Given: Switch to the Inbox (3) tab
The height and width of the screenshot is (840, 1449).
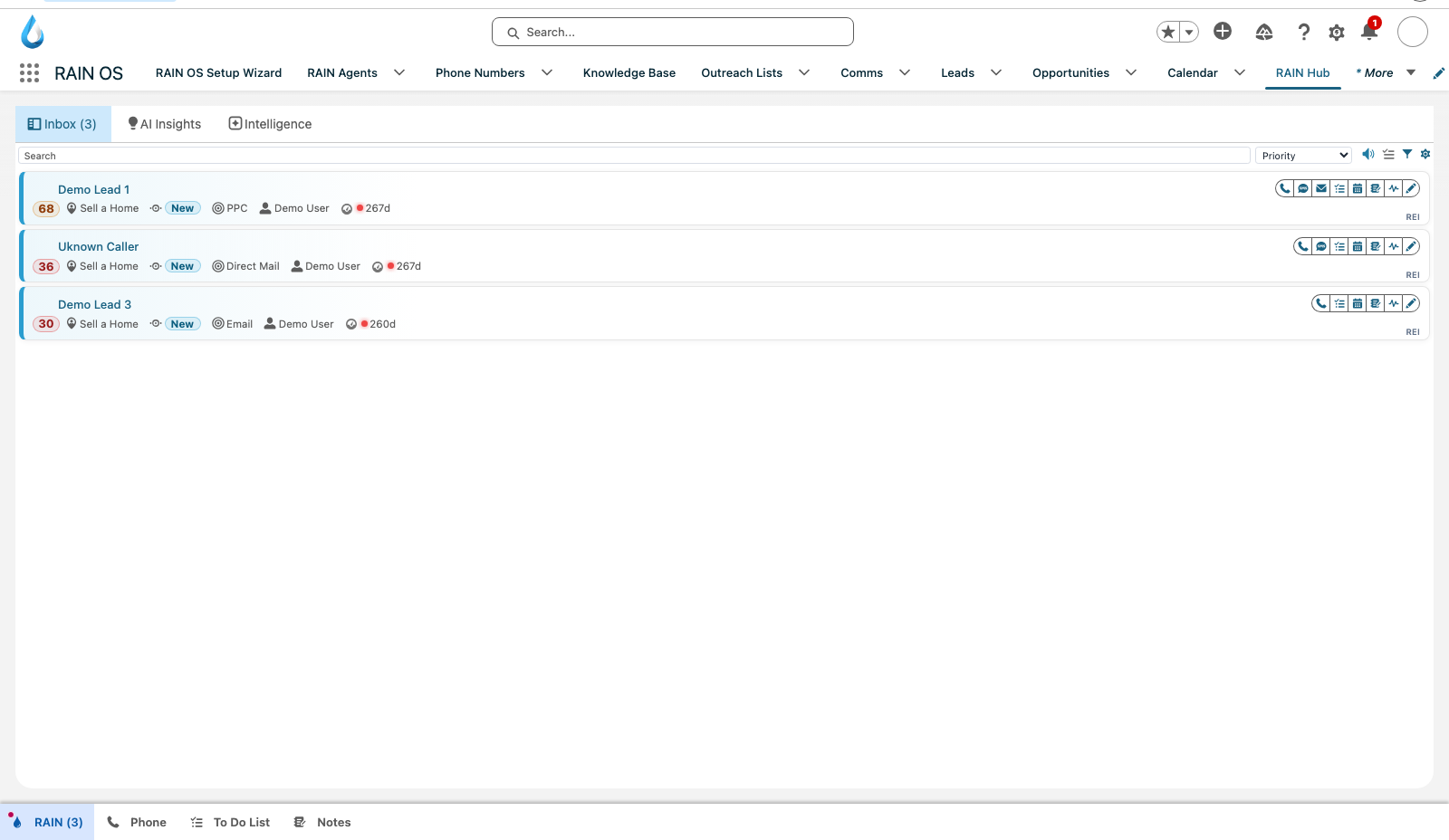Looking at the screenshot, I should [x=62, y=124].
